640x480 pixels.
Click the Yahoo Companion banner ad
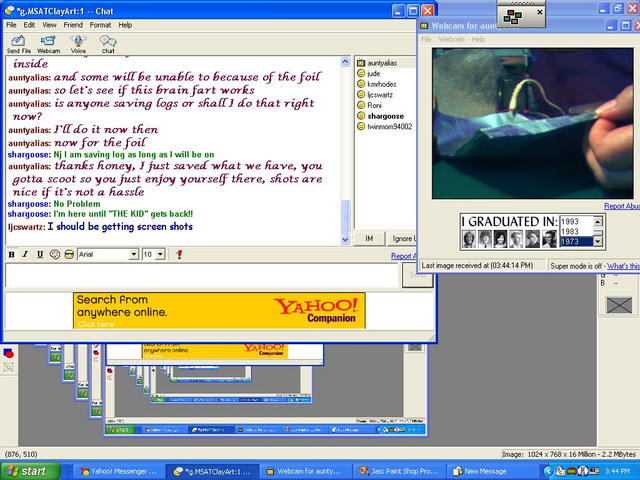click(219, 310)
